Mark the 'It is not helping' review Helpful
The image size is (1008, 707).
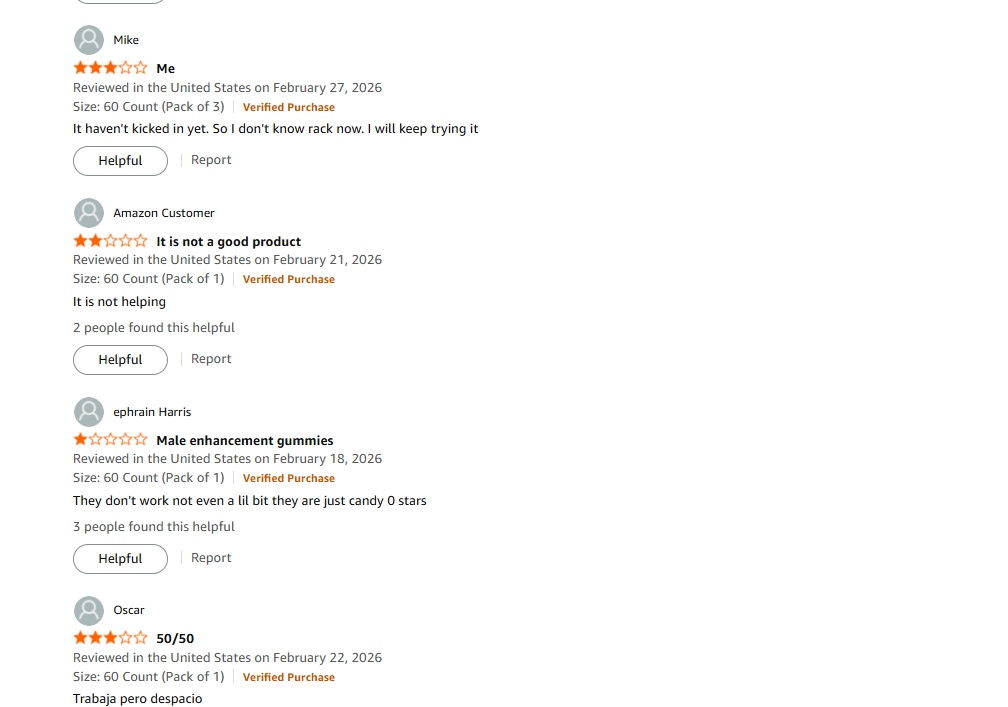pos(120,360)
